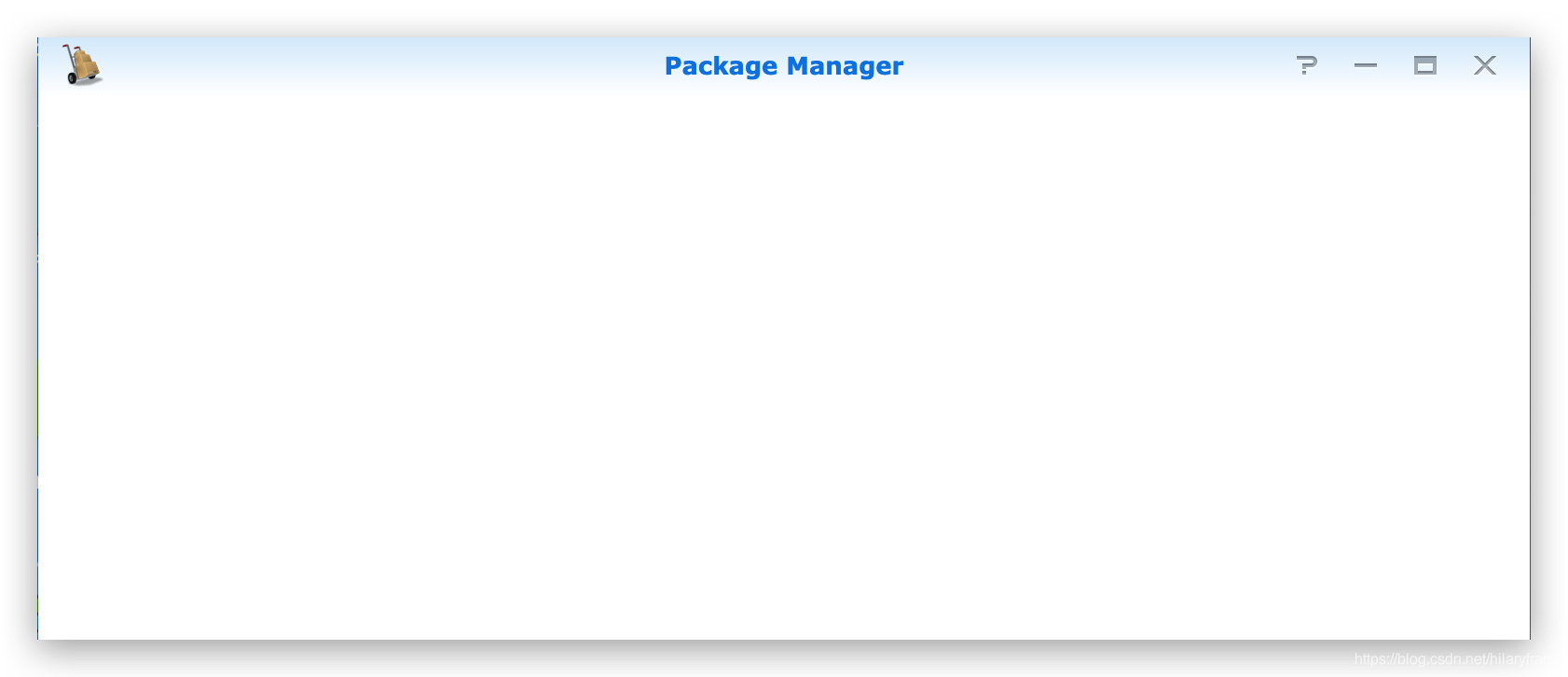This screenshot has height=677, width=1568.
Task: Expand the window using the maximize icon
Action: click(x=1425, y=65)
